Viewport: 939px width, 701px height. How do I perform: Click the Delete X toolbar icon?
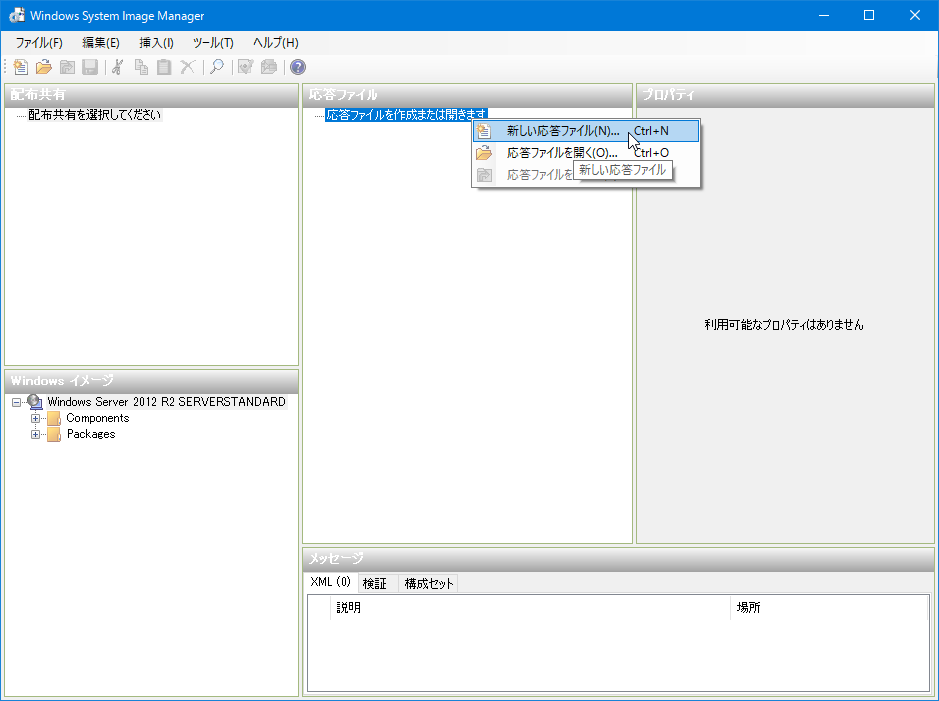pyautogui.click(x=187, y=67)
